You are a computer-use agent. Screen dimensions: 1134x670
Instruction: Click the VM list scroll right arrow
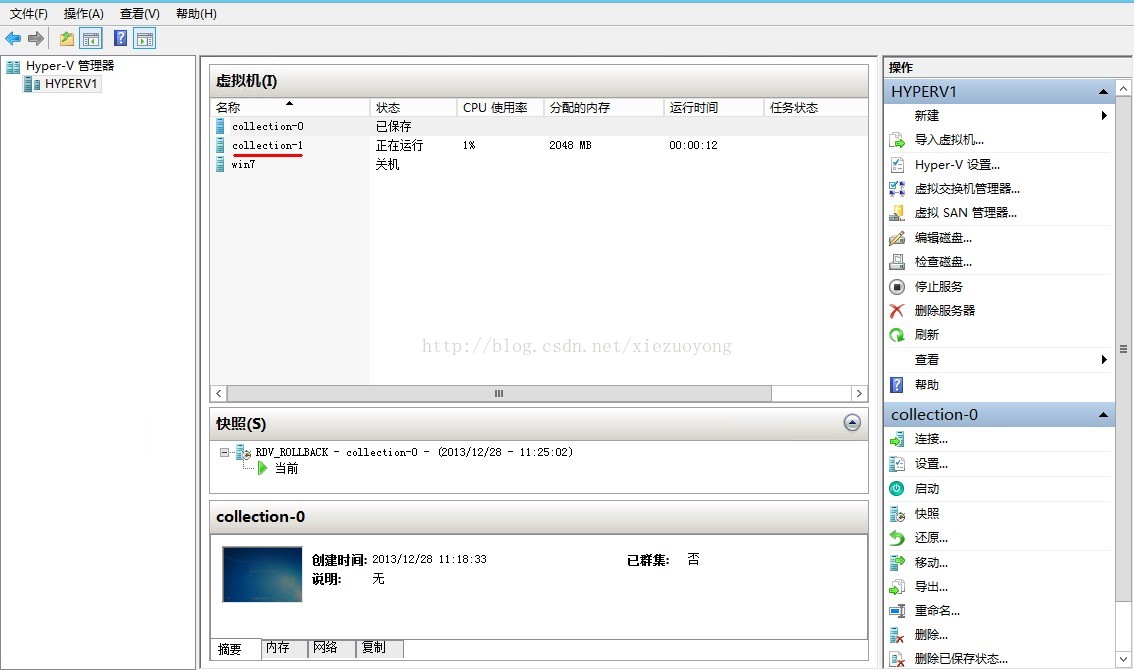point(859,394)
